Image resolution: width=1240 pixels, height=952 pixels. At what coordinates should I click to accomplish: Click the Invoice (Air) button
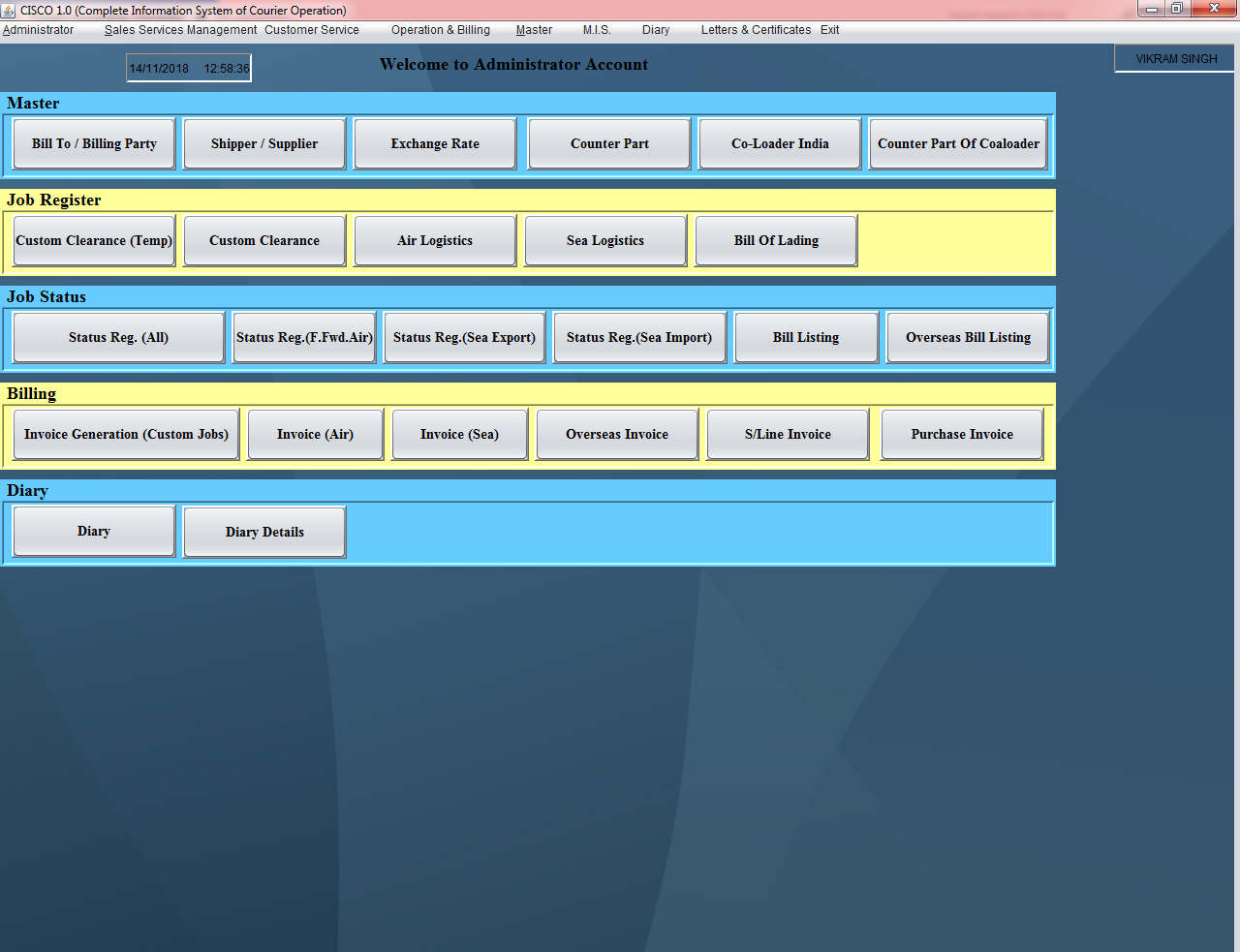[315, 434]
